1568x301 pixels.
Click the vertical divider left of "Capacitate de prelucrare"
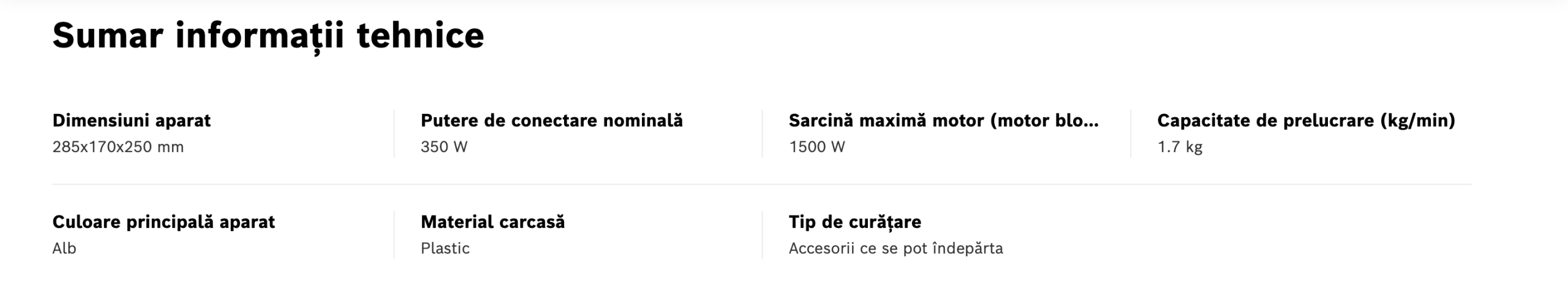pos(1131,134)
